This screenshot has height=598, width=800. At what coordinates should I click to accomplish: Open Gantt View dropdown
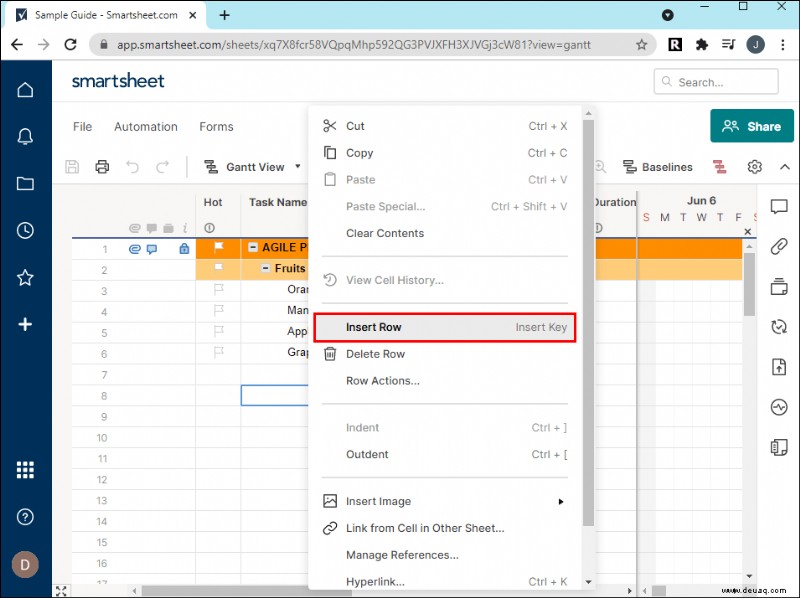[253, 167]
